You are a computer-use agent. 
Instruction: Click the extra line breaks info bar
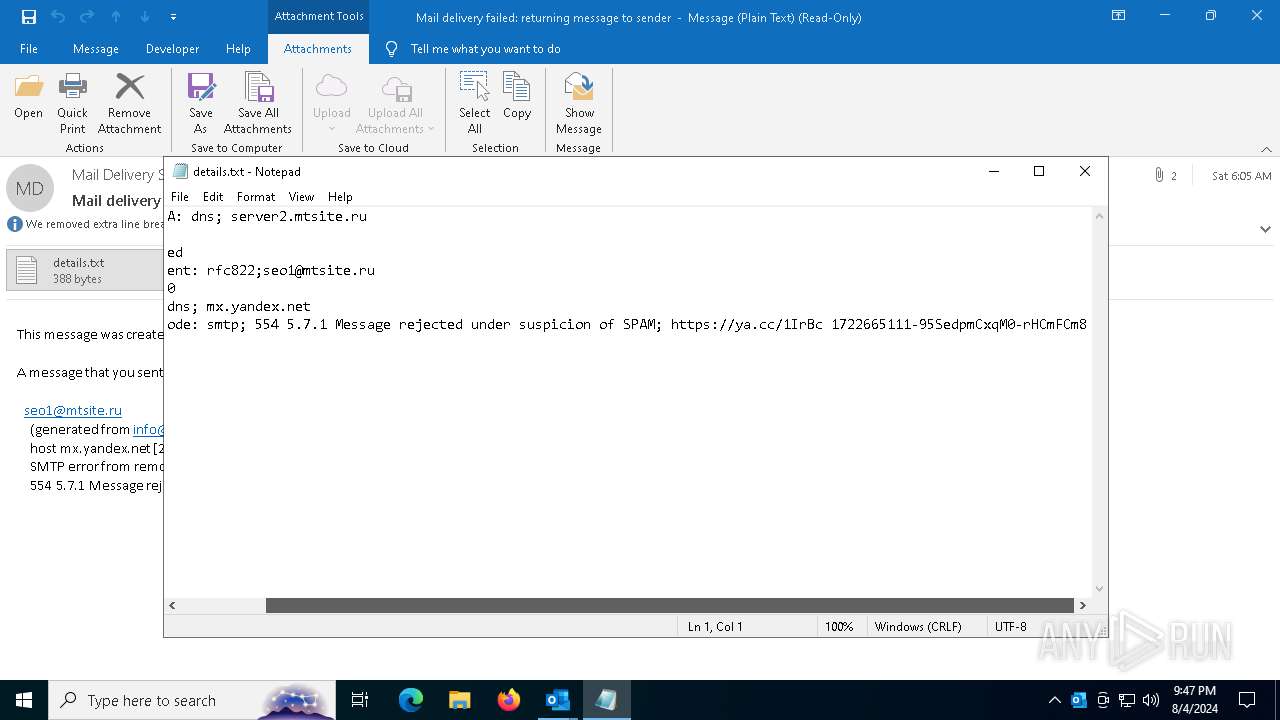point(85,224)
